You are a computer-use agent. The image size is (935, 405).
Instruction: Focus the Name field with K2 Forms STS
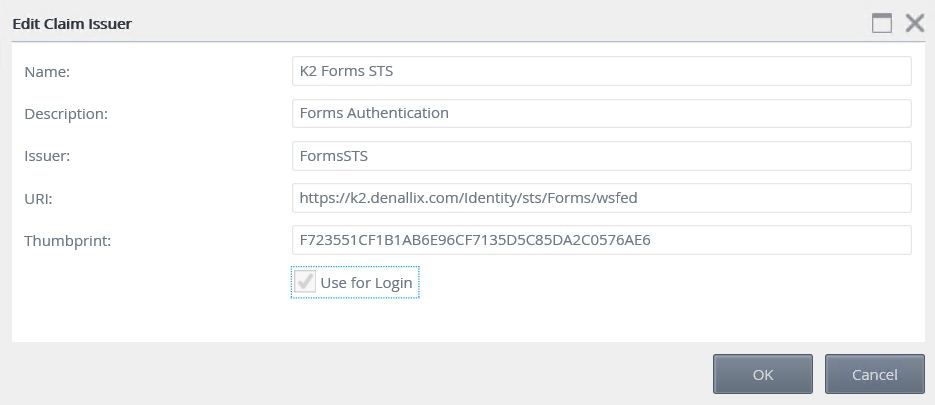coord(601,71)
